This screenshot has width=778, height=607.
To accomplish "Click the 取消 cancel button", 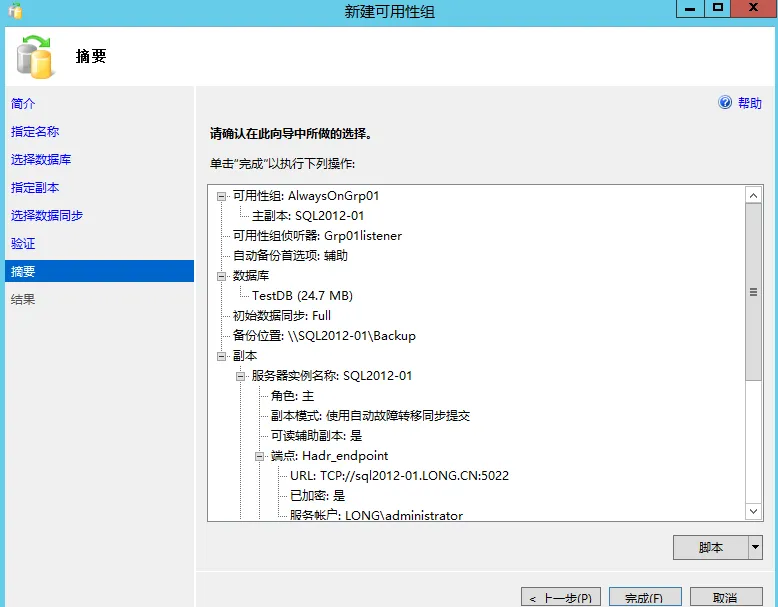I will pyautogui.click(x=726, y=597).
